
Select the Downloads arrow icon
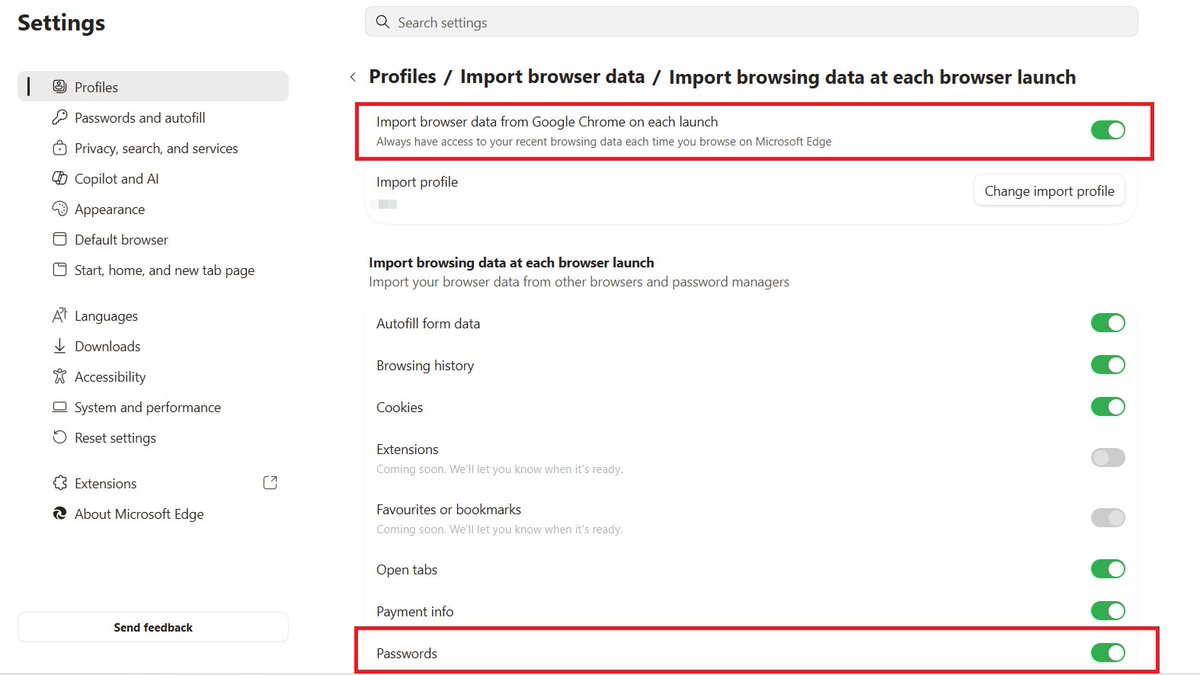(59, 346)
